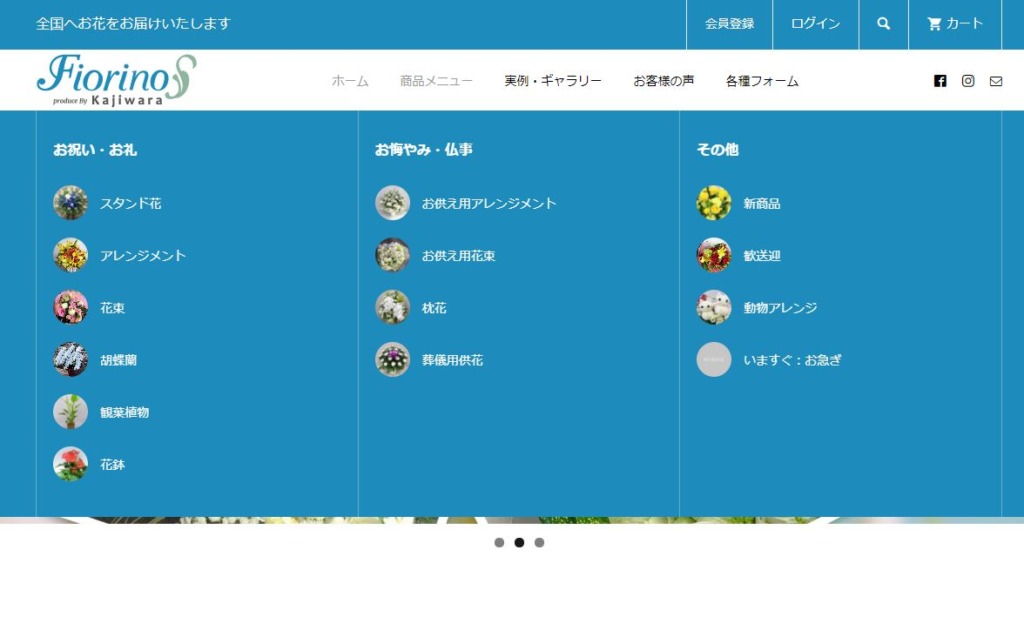Select the first carousel dot
1024x617 pixels.
pyautogui.click(x=499, y=543)
